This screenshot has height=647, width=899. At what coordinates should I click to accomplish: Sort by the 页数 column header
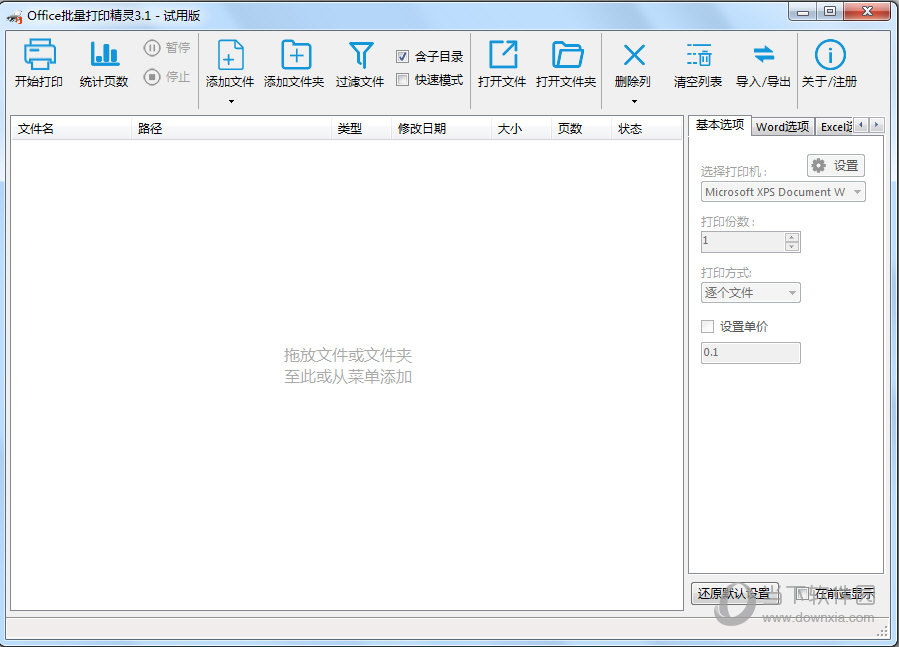point(582,128)
